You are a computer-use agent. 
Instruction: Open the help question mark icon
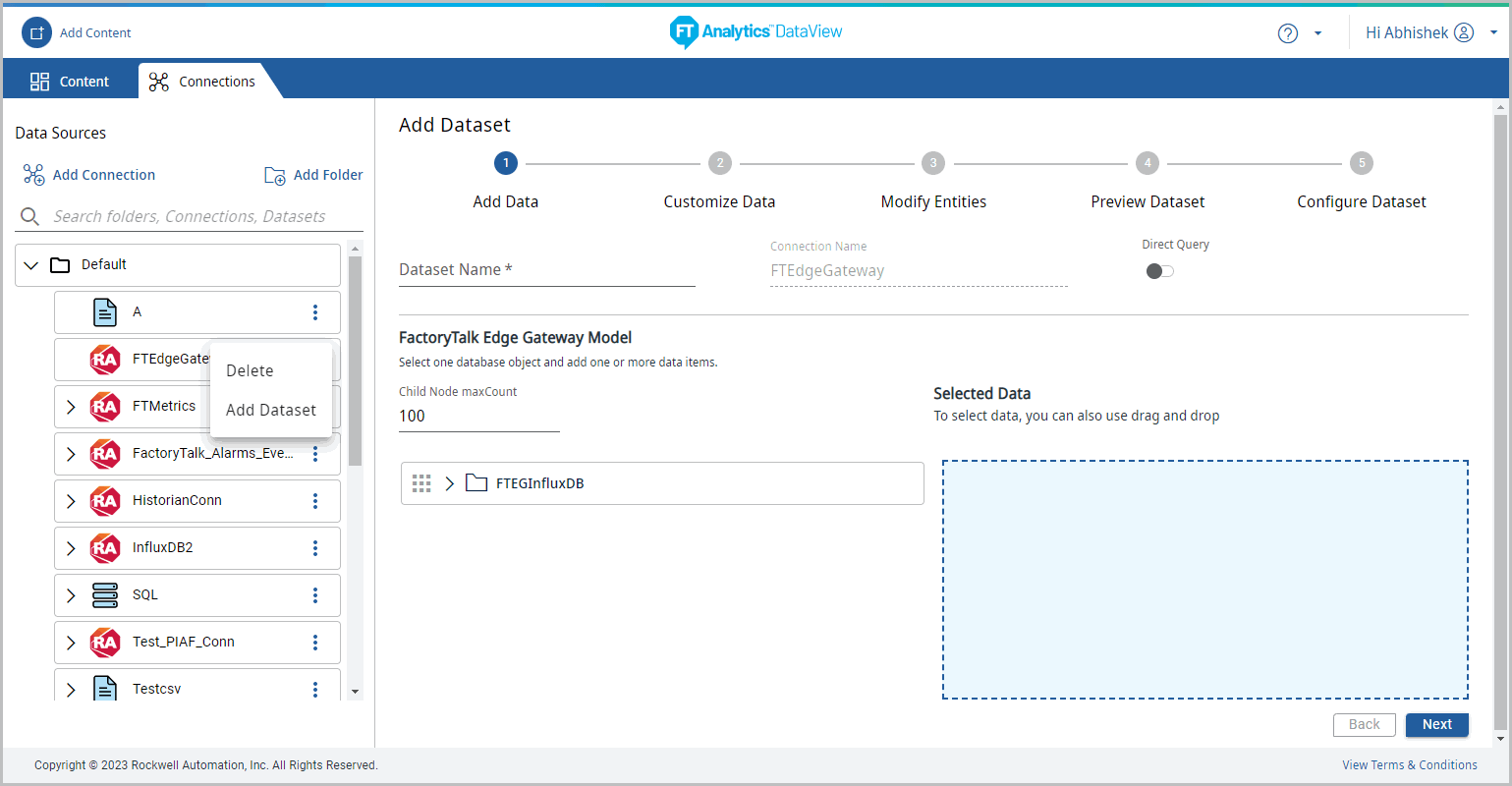tap(1287, 33)
